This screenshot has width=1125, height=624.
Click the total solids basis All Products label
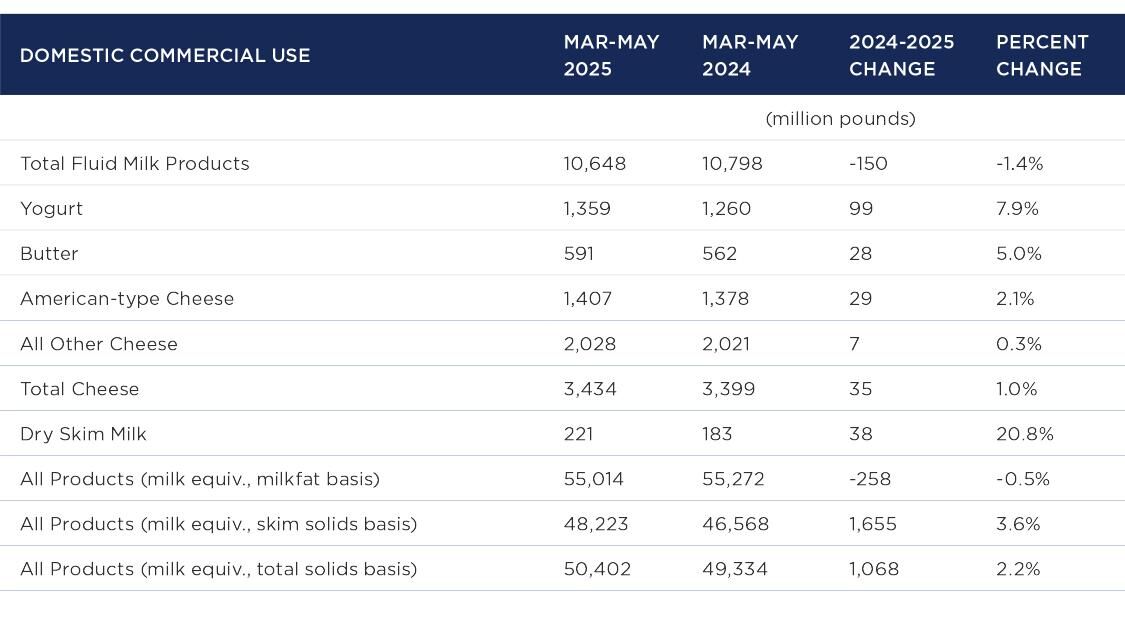(x=218, y=569)
